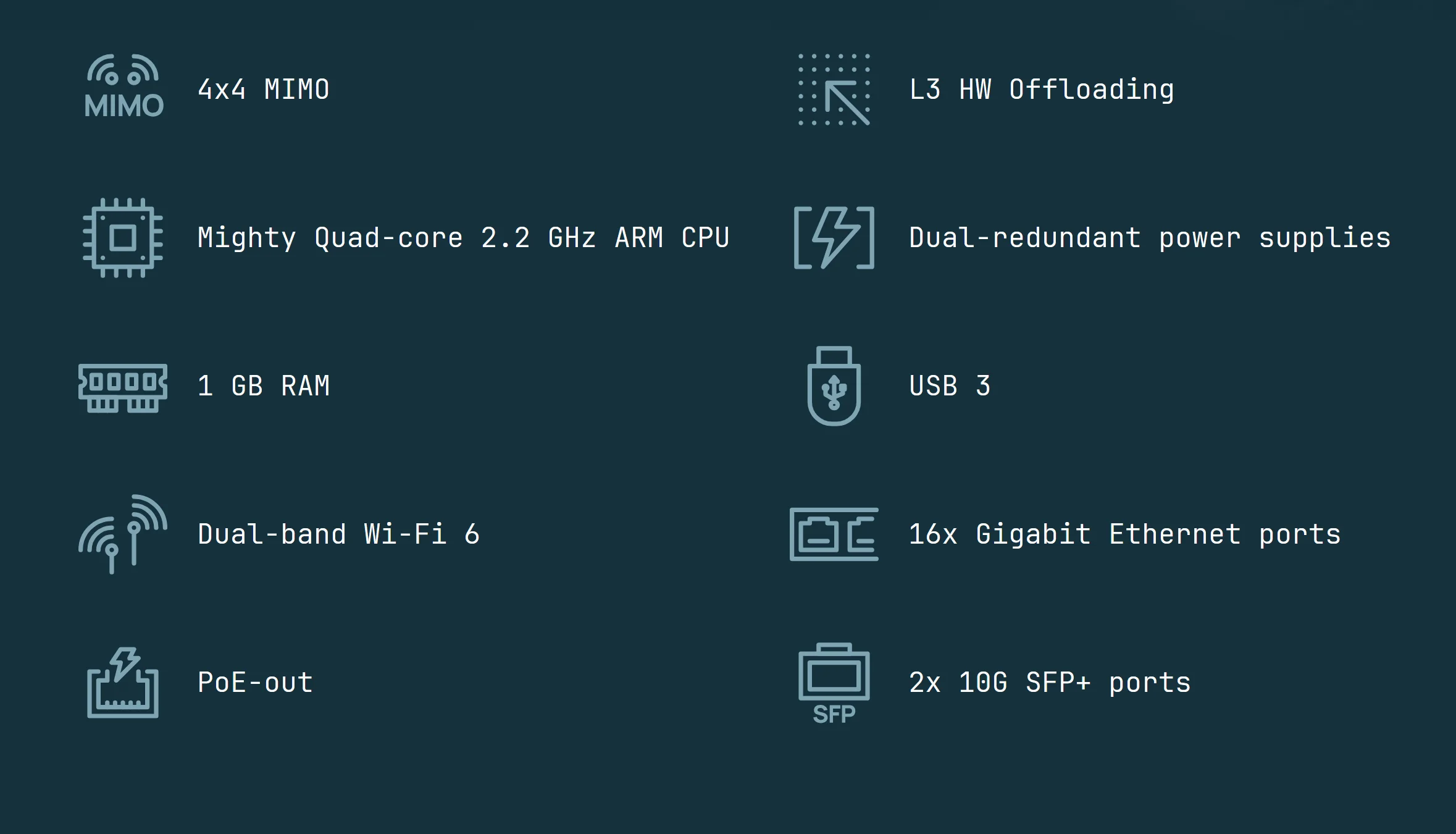Click the "PoE-out" feature text
Viewport: 1456px width, 834px height.
click(255, 683)
